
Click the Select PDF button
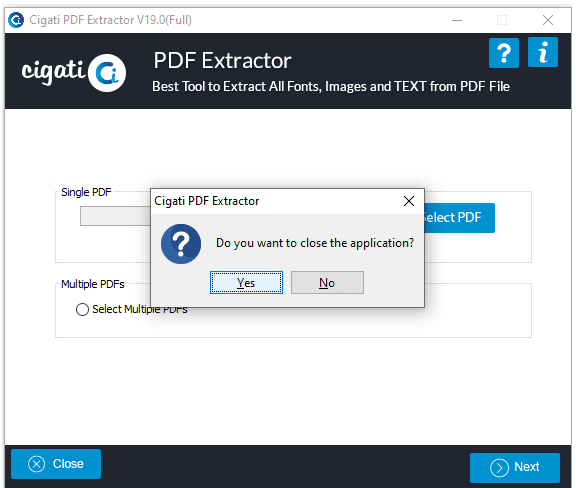tap(459, 218)
